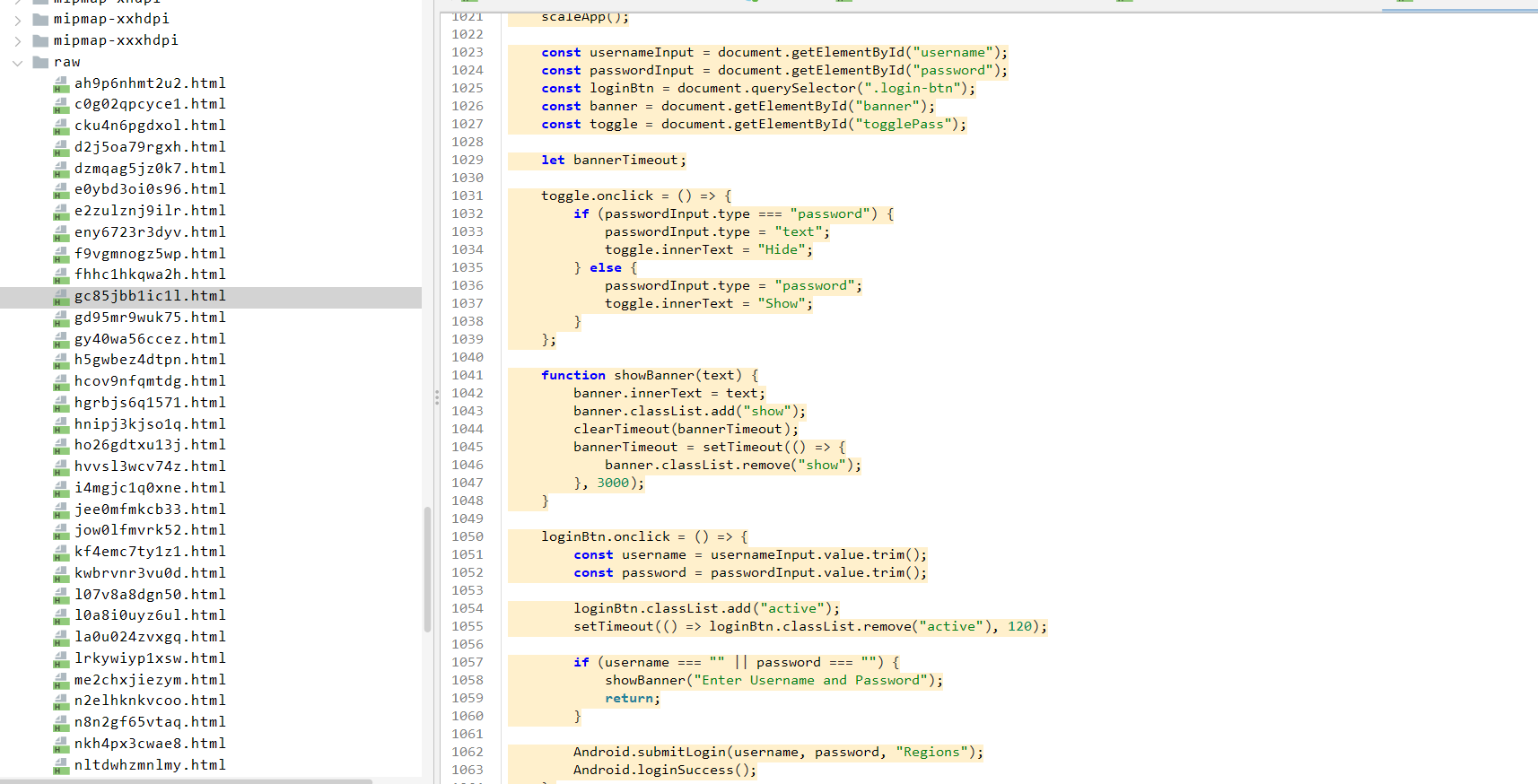Select l0a8i0uyz6ul.html file
Image resolution: width=1538 pixels, height=784 pixels.
point(150,615)
